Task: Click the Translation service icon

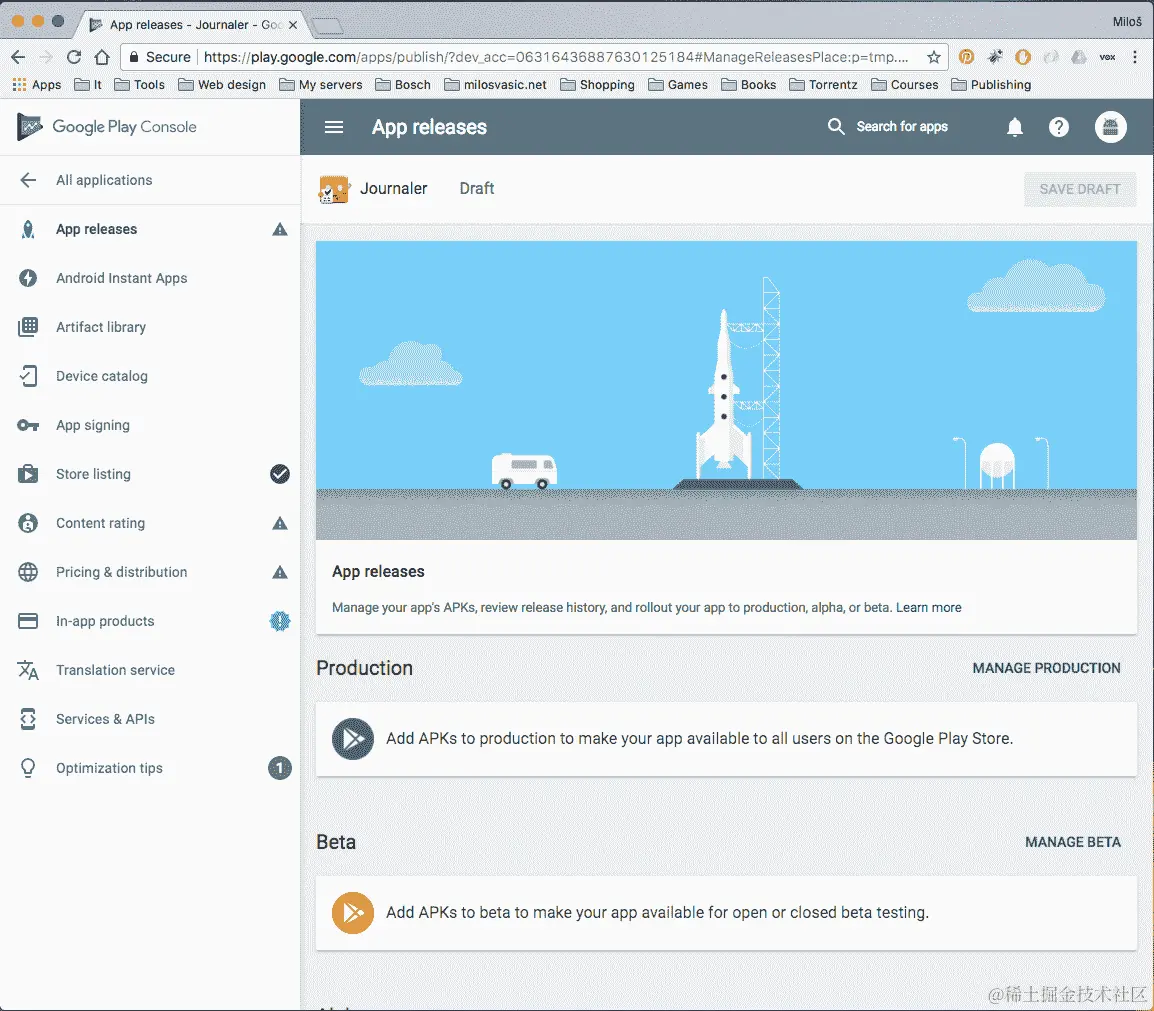Action: [x=28, y=670]
